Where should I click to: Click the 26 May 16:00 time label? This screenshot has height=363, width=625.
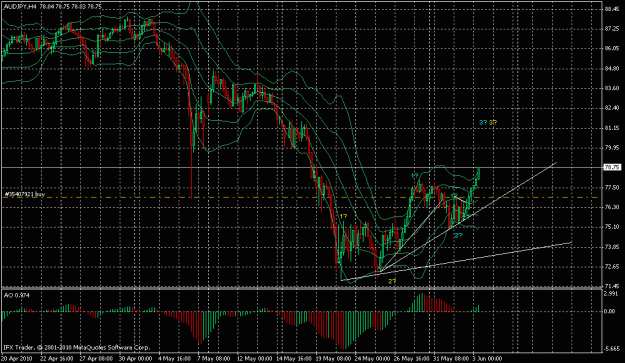pos(411,358)
